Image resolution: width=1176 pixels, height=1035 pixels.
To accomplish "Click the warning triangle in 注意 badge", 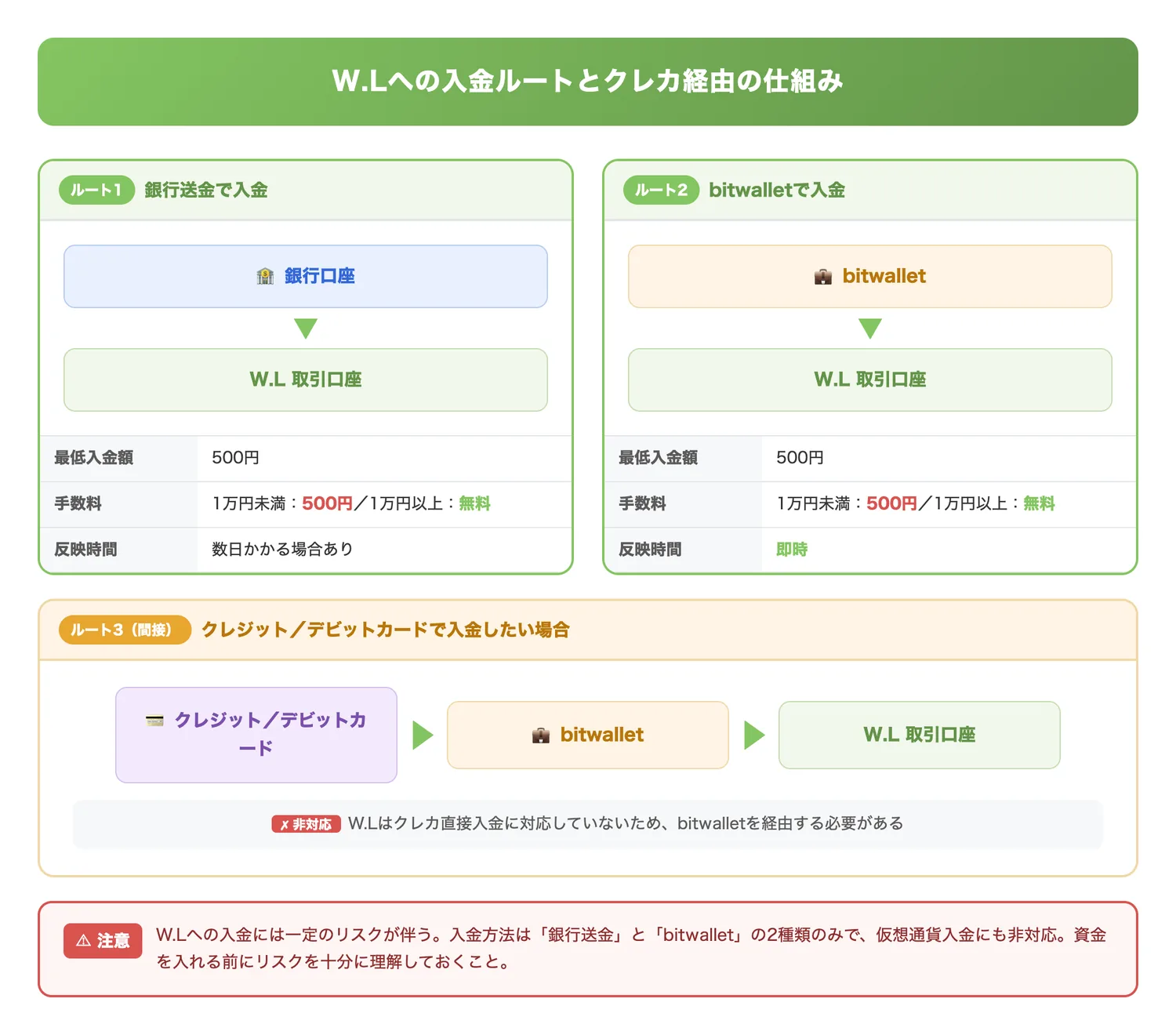I will (x=83, y=941).
